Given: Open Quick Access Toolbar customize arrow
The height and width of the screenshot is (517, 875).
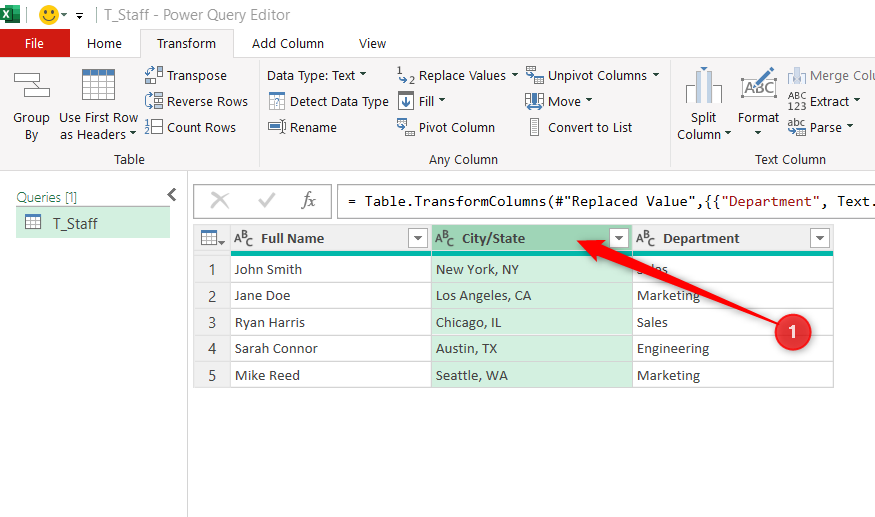Looking at the screenshot, I should [x=80, y=16].
